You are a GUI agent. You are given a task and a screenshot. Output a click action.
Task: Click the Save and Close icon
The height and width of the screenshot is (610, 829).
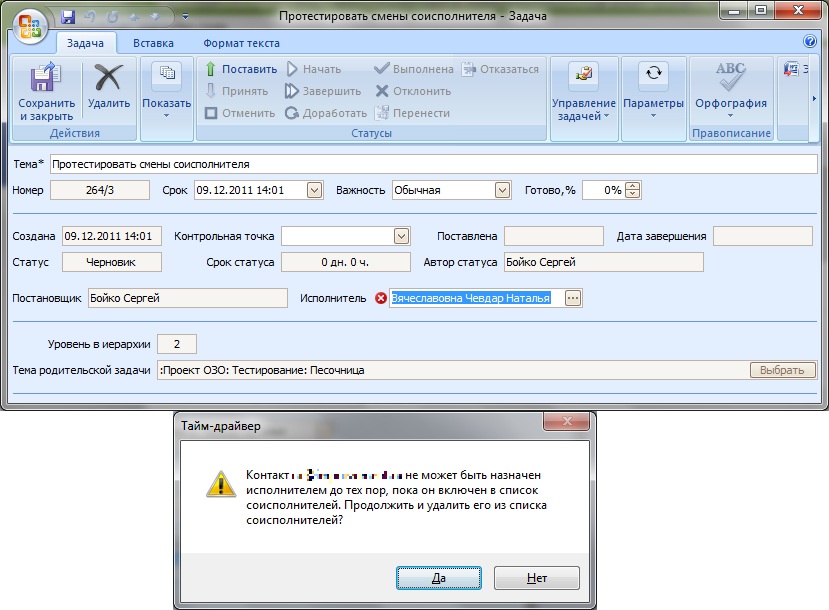[46, 79]
